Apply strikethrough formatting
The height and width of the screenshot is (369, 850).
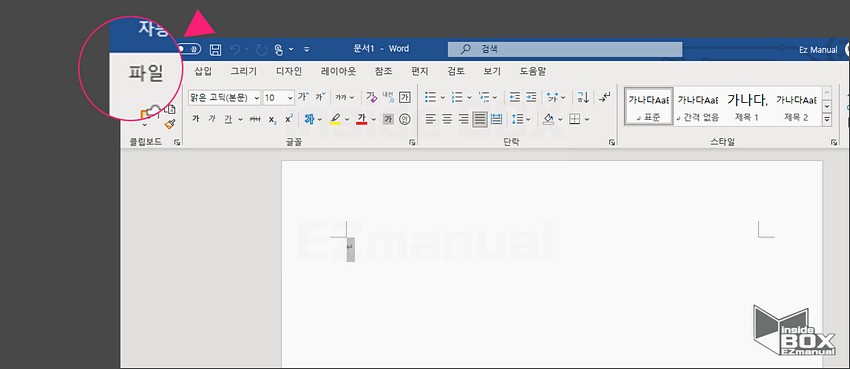(x=255, y=119)
